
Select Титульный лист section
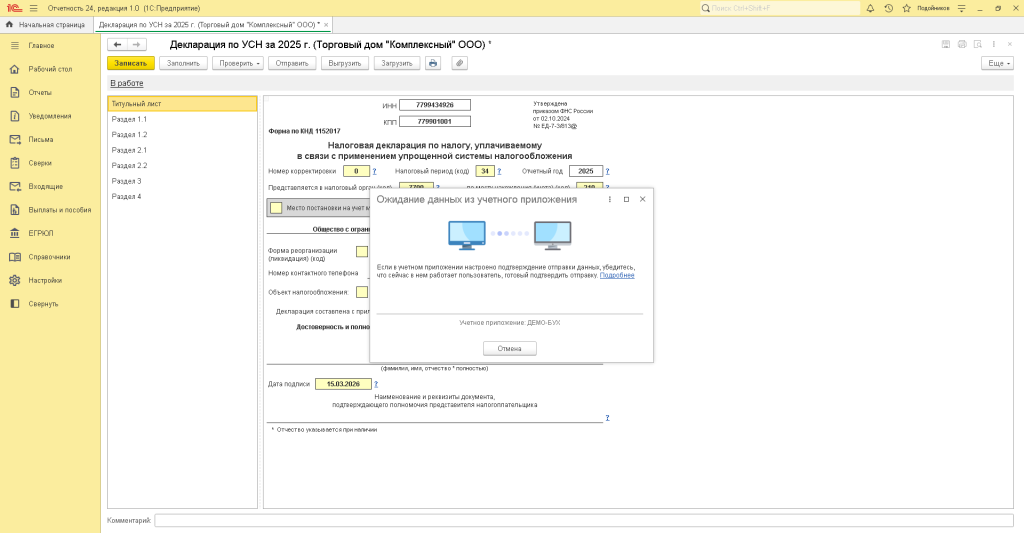(x=182, y=104)
